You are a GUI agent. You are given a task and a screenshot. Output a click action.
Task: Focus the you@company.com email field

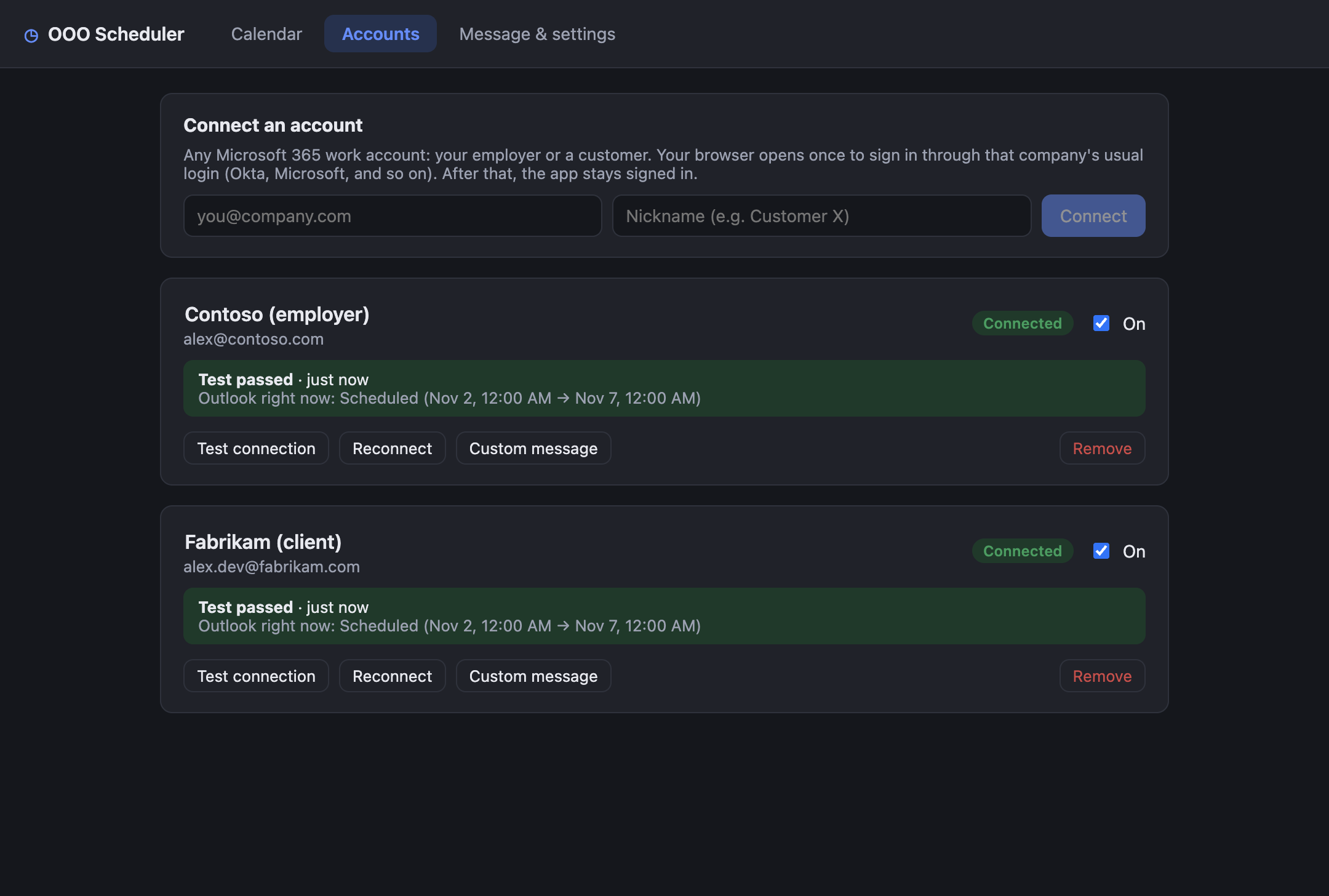[393, 216]
